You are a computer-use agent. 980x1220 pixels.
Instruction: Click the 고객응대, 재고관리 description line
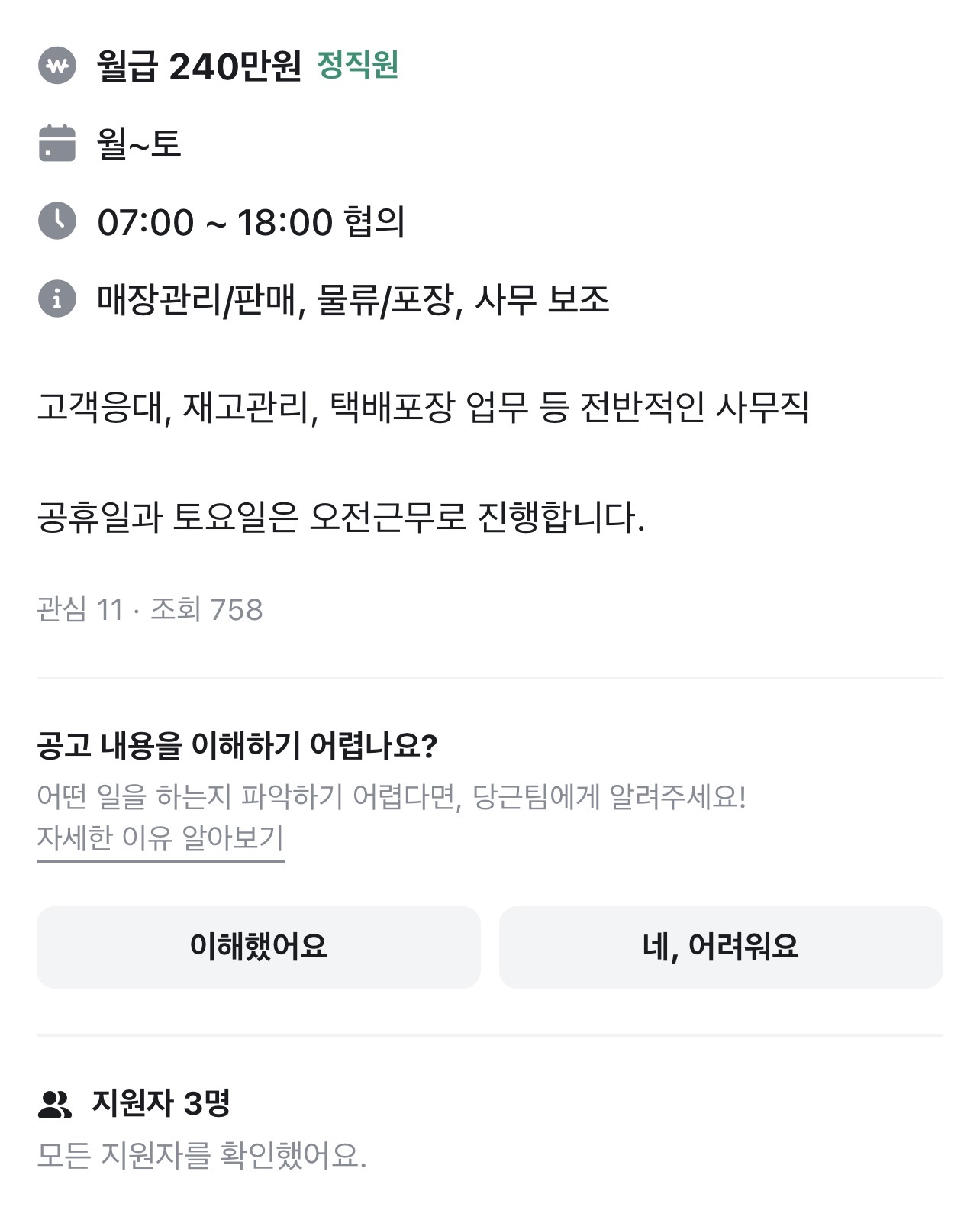coord(422,408)
